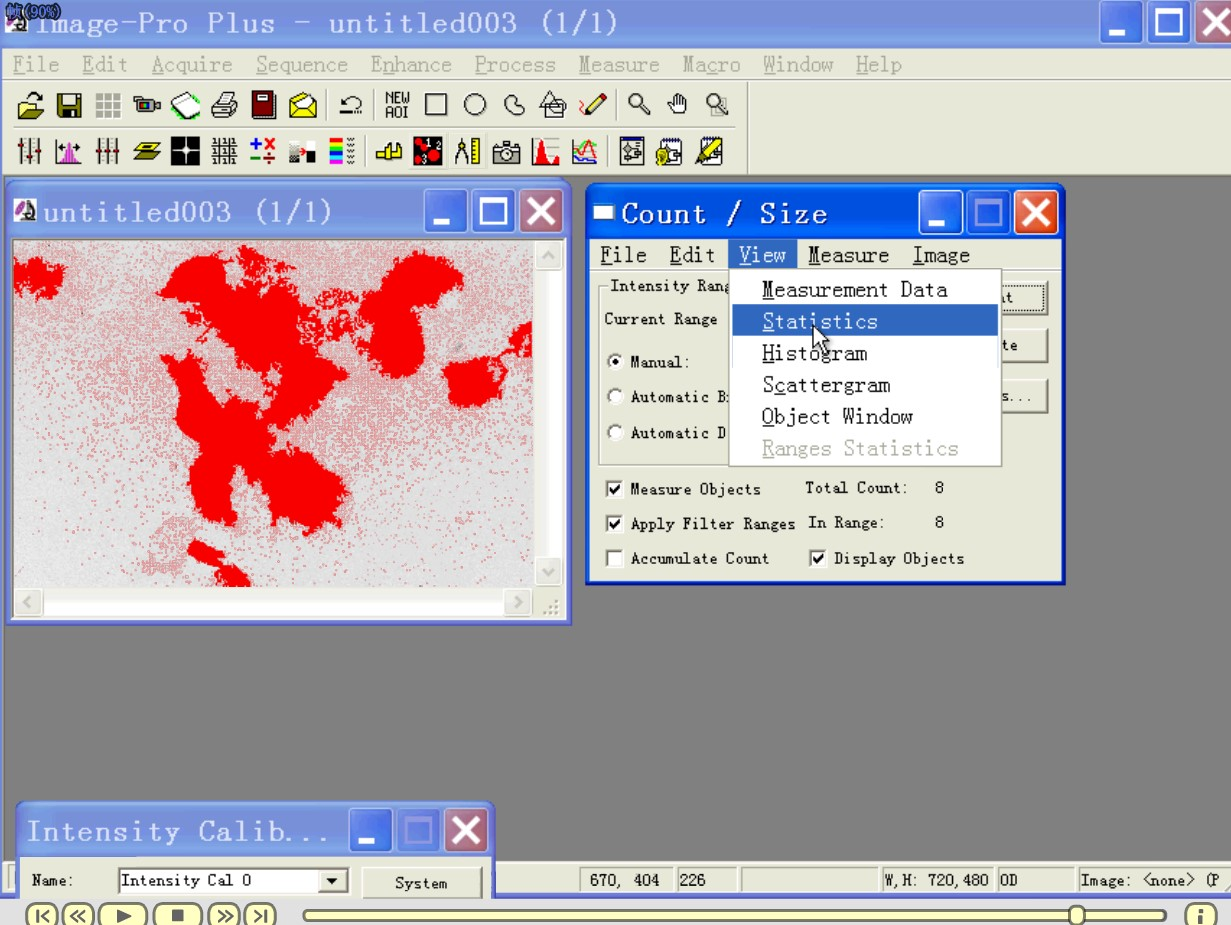
Task: Open the contrast enhancement sliders icon
Action: 28,150
